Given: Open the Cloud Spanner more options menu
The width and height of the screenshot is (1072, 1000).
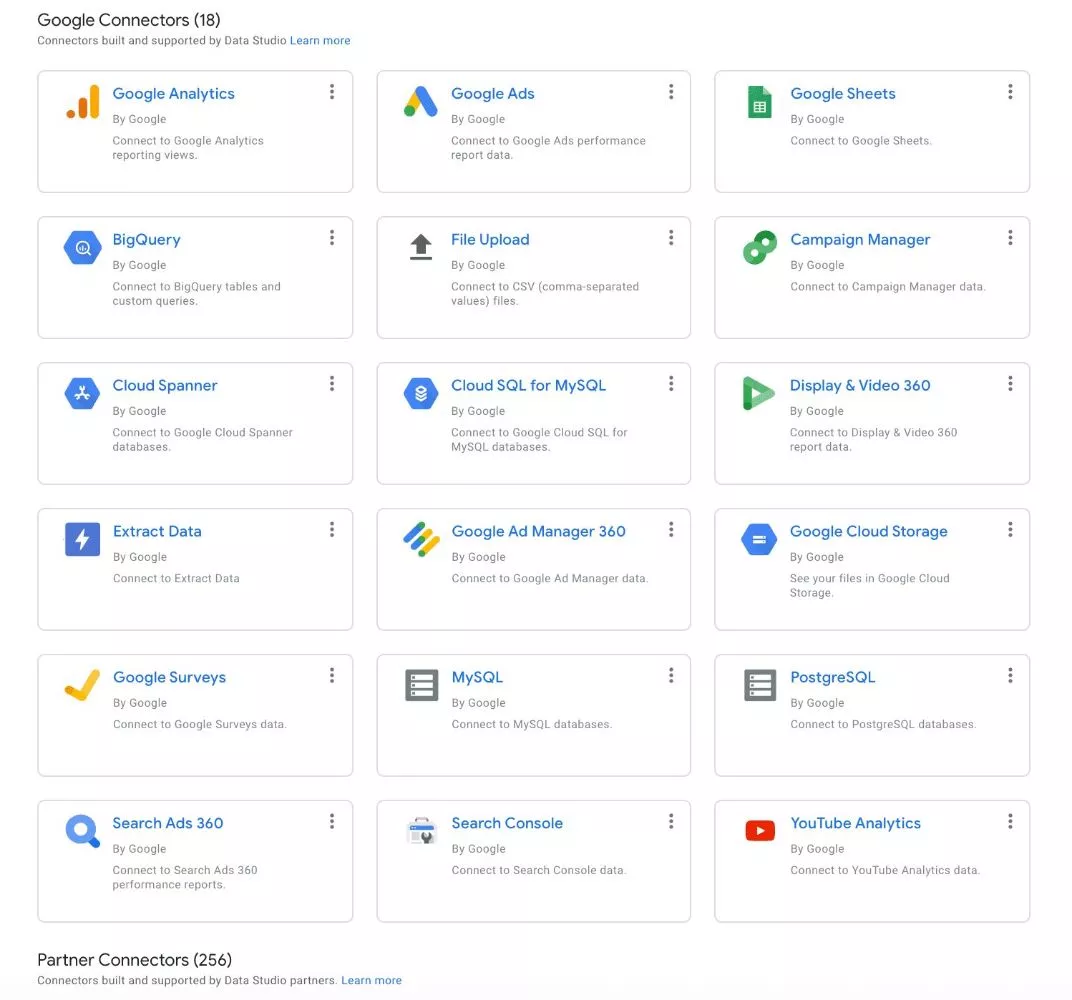Looking at the screenshot, I should 332,383.
